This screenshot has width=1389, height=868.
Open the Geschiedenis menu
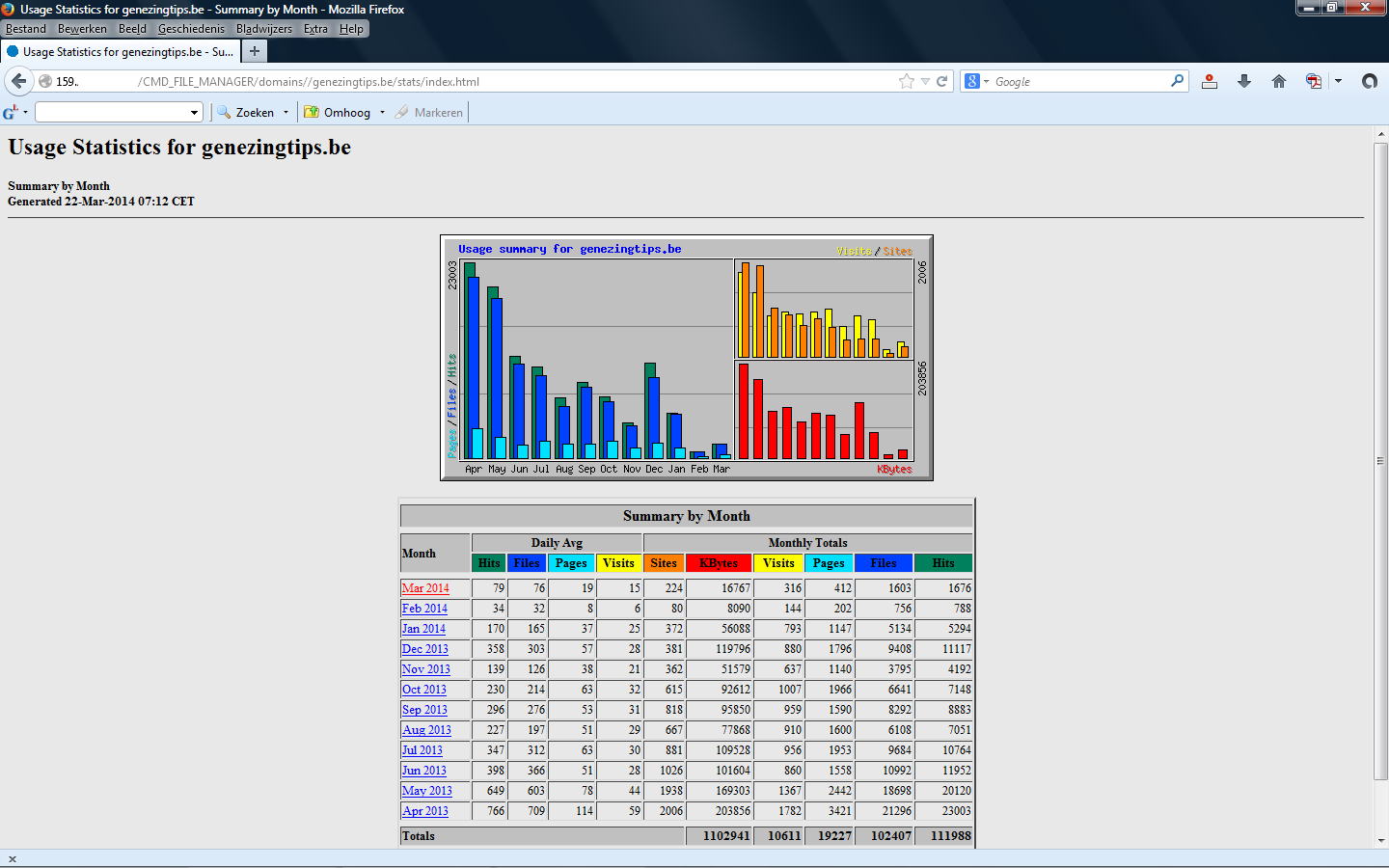coord(191,29)
